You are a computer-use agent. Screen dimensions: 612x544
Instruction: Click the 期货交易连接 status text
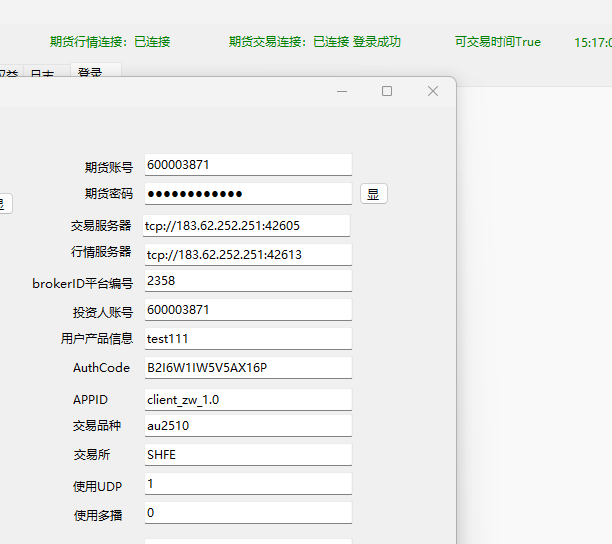pos(314,42)
